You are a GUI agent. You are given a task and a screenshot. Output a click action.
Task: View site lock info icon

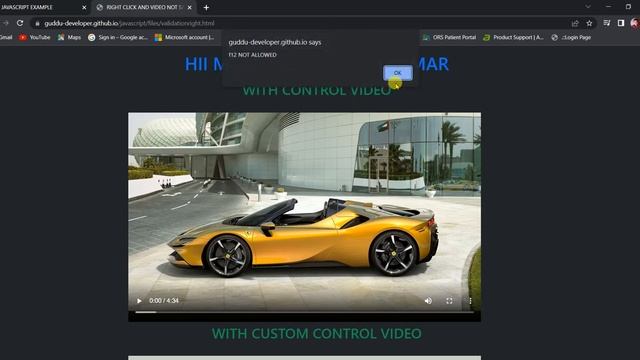[x=37, y=24]
